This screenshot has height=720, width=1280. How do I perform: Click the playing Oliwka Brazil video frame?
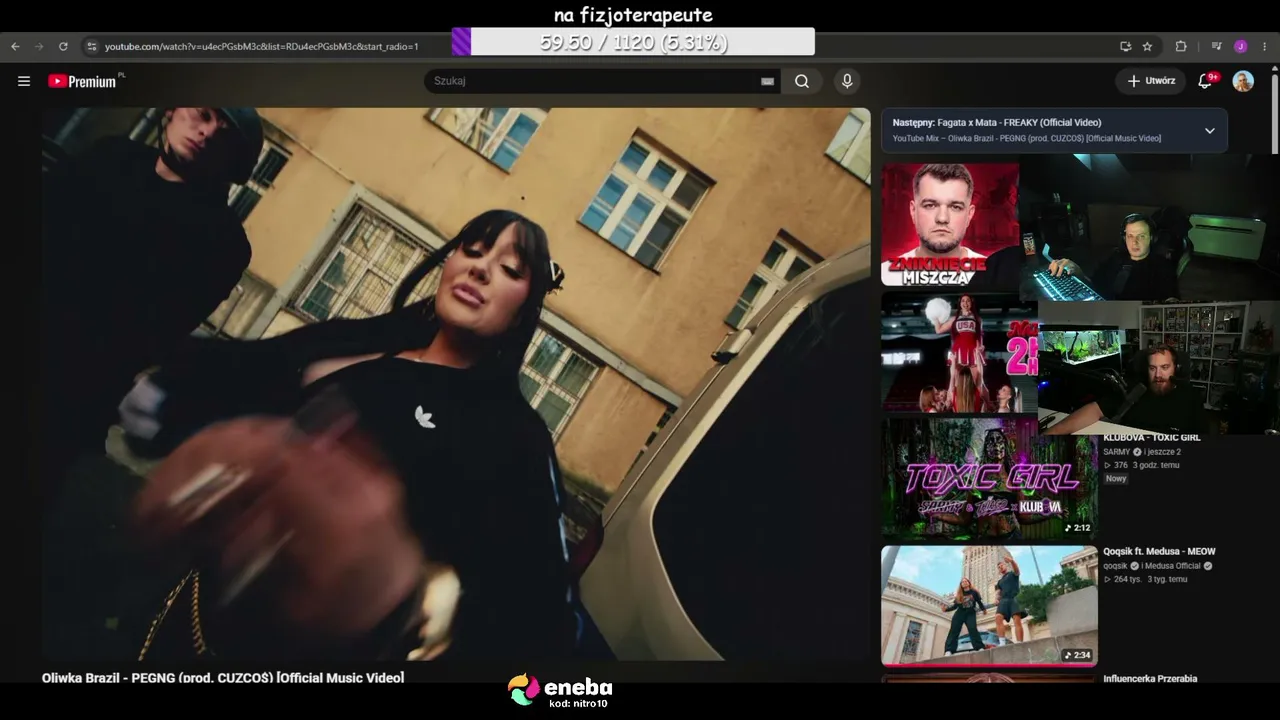pyautogui.click(x=456, y=384)
